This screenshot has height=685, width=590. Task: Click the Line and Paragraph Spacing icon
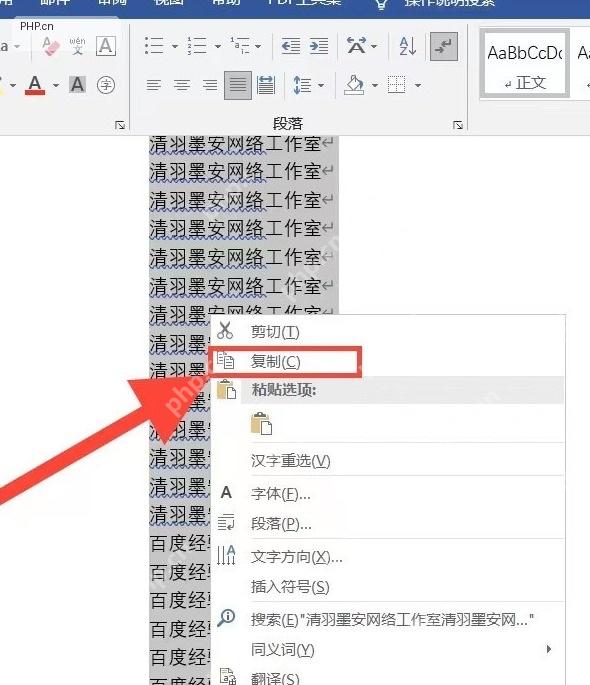tap(302, 85)
